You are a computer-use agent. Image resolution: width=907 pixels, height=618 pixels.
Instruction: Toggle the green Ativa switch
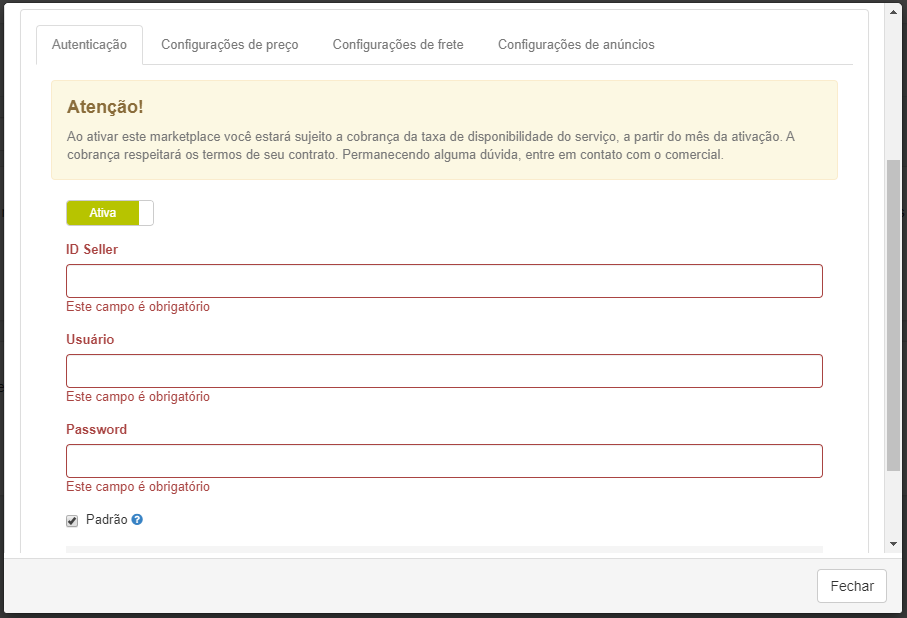click(110, 213)
